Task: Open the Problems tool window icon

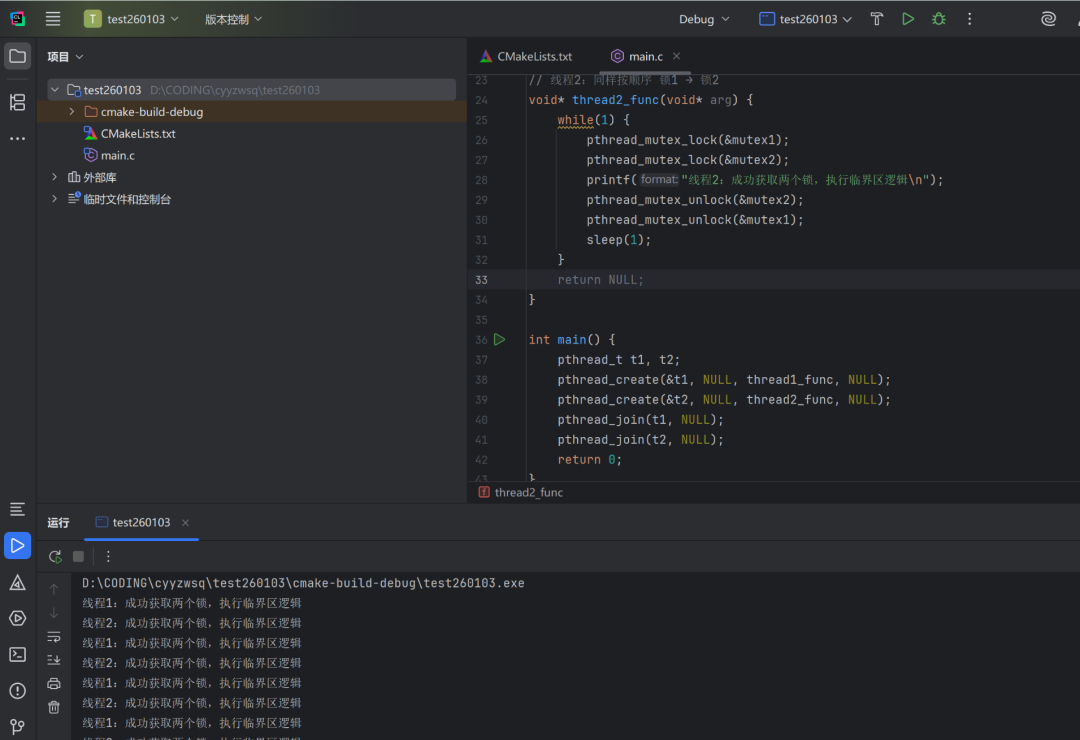Action: click(x=17, y=690)
